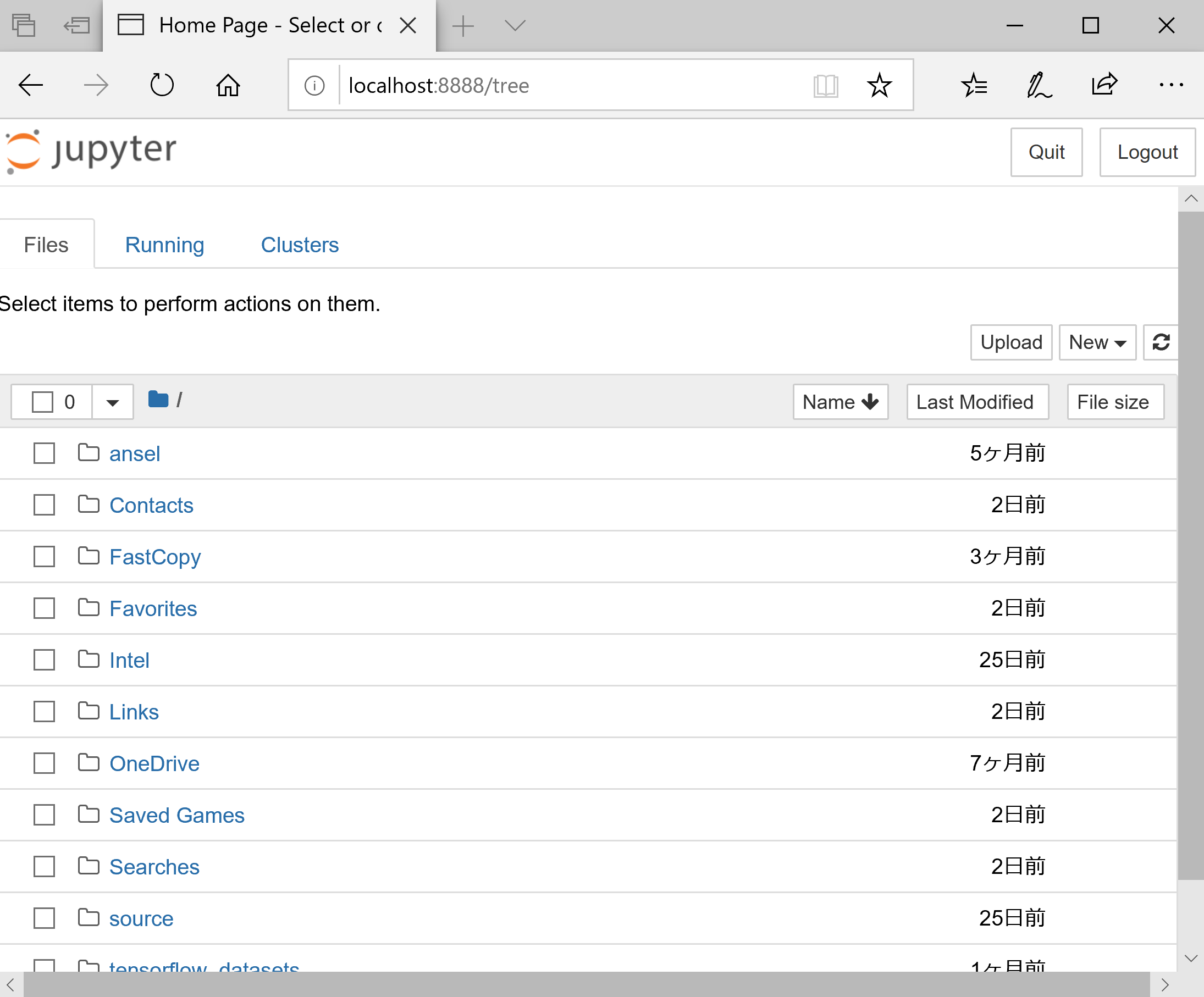Open a new browser tab
The image size is (1204, 997).
point(463,26)
